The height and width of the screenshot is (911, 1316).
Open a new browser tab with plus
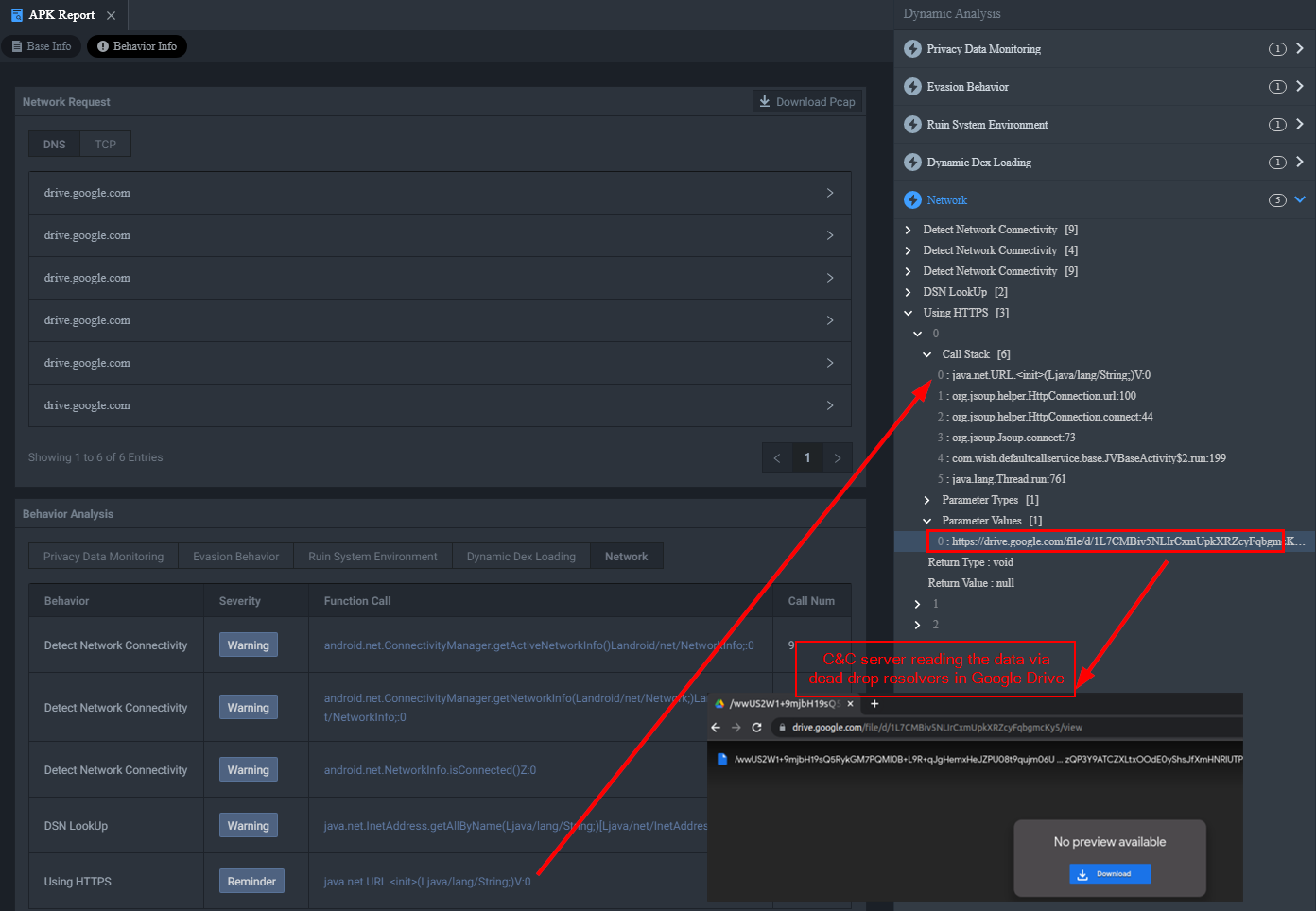[874, 704]
